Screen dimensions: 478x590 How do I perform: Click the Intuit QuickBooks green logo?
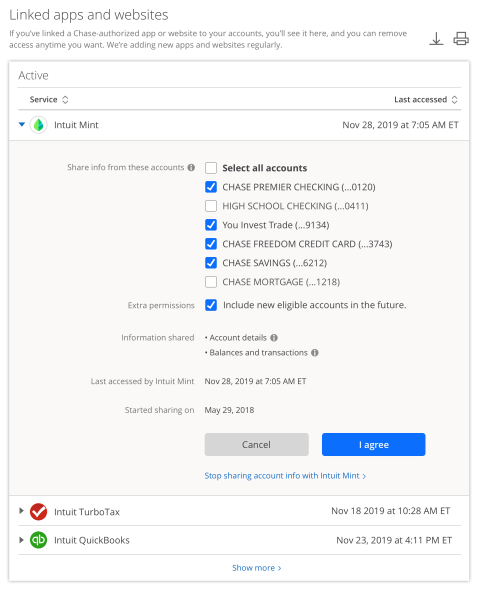pyautogui.click(x=38, y=540)
